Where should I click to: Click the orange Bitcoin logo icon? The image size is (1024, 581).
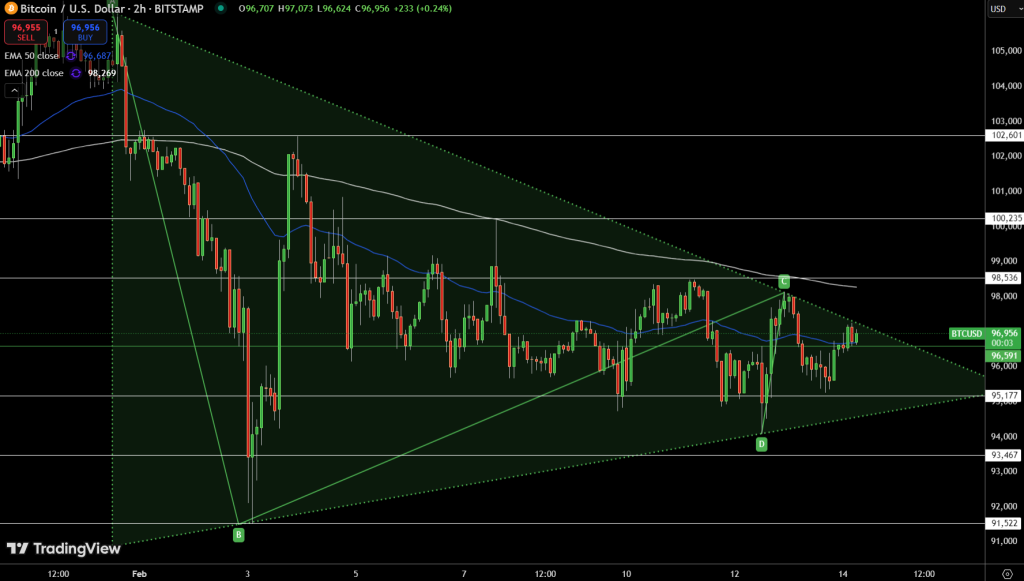(10, 8)
